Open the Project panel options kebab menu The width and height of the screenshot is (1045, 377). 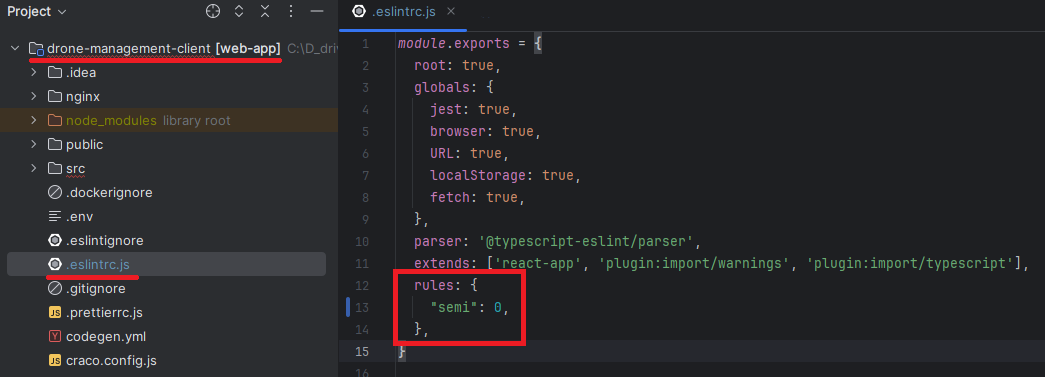coord(291,11)
